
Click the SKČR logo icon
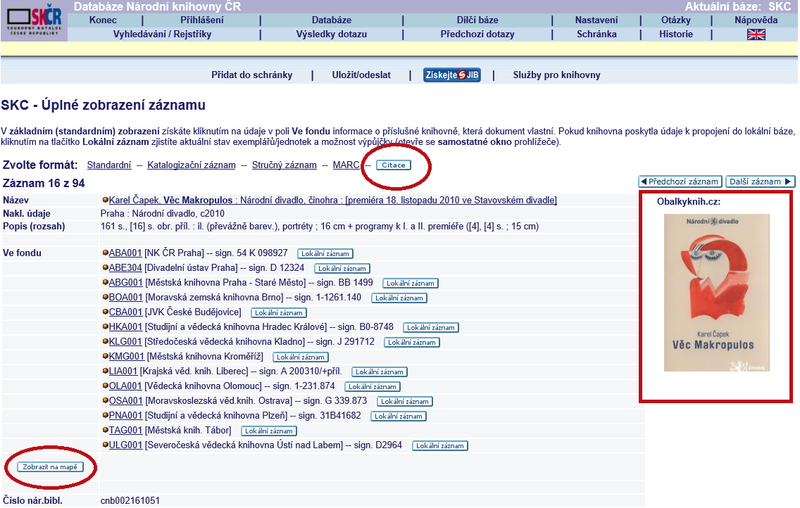(x=35, y=21)
